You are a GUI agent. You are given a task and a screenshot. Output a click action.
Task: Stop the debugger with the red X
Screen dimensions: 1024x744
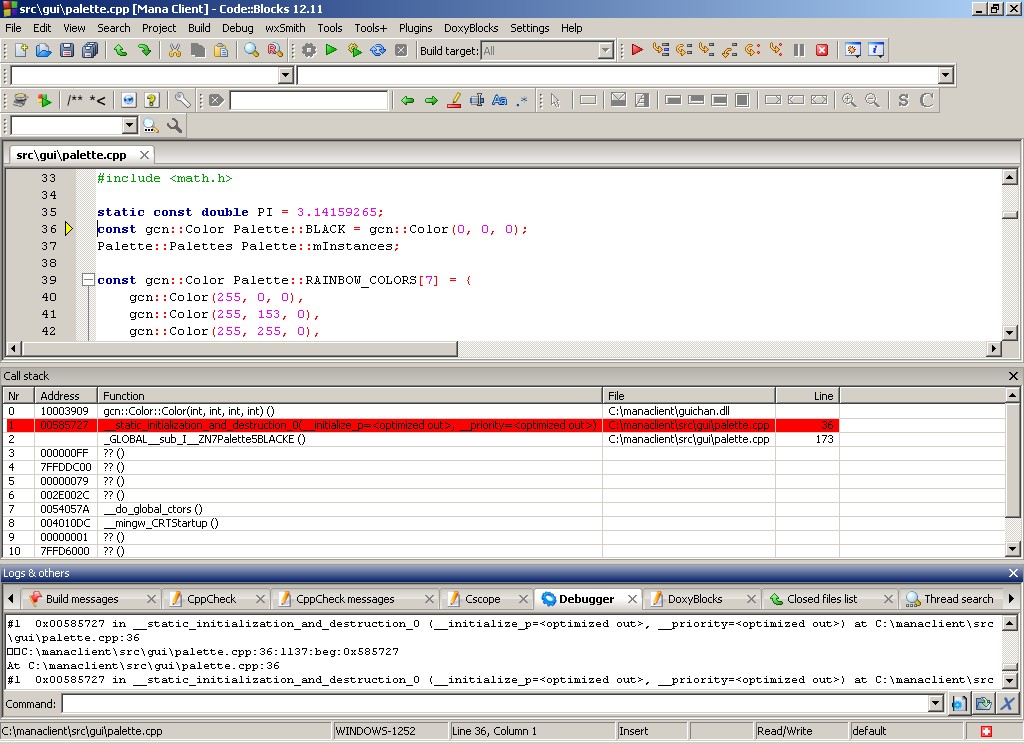(x=822, y=50)
